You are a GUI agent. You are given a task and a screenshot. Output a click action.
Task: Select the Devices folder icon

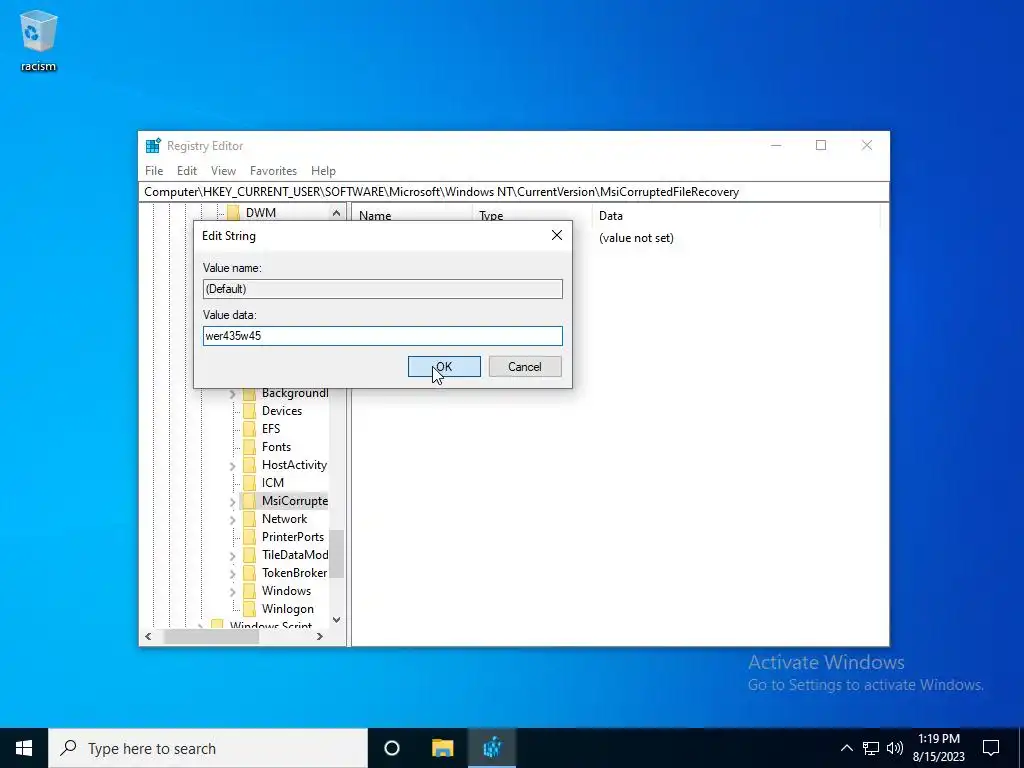coord(249,411)
